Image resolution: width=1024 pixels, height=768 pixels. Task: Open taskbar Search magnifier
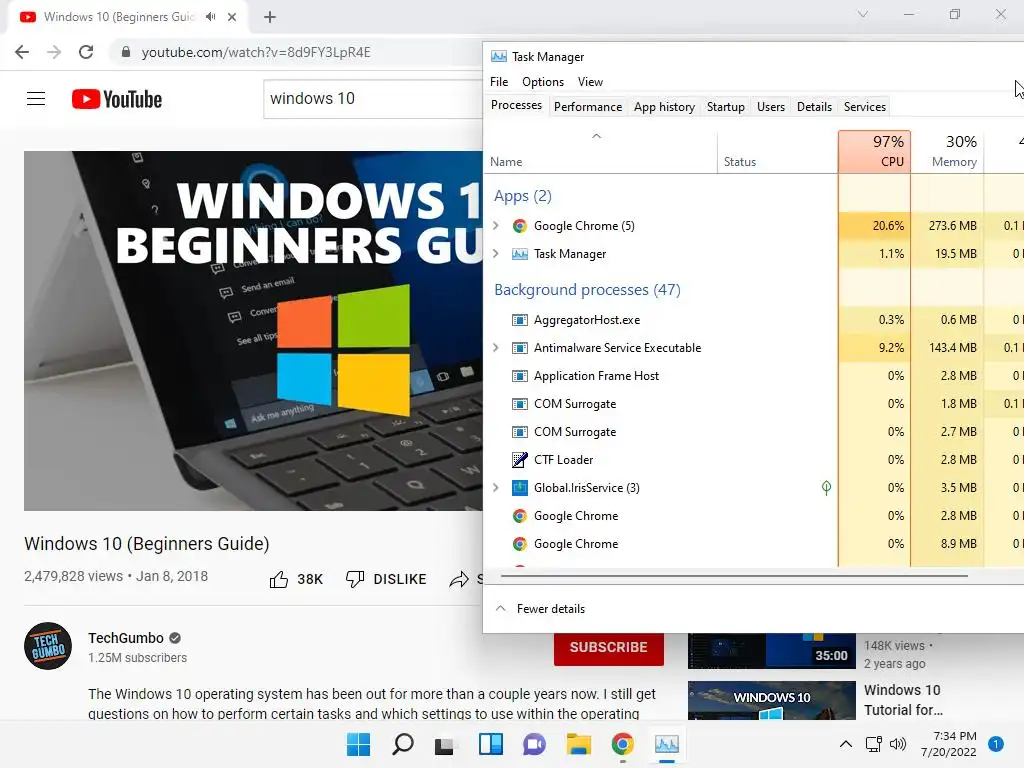402,744
